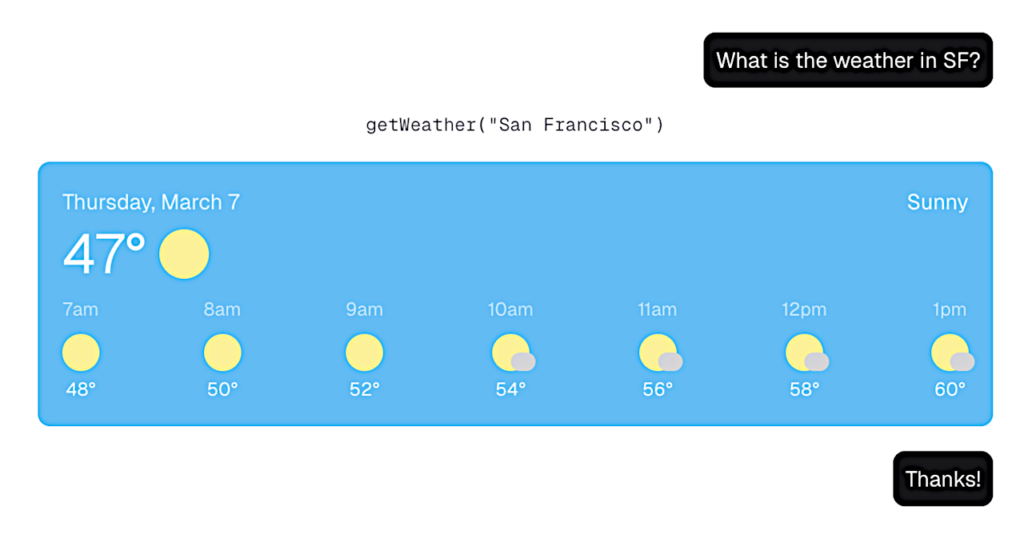Click the 56° temperature under 11am
Viewport: 1024px width, 538px height.
(658, 390)
